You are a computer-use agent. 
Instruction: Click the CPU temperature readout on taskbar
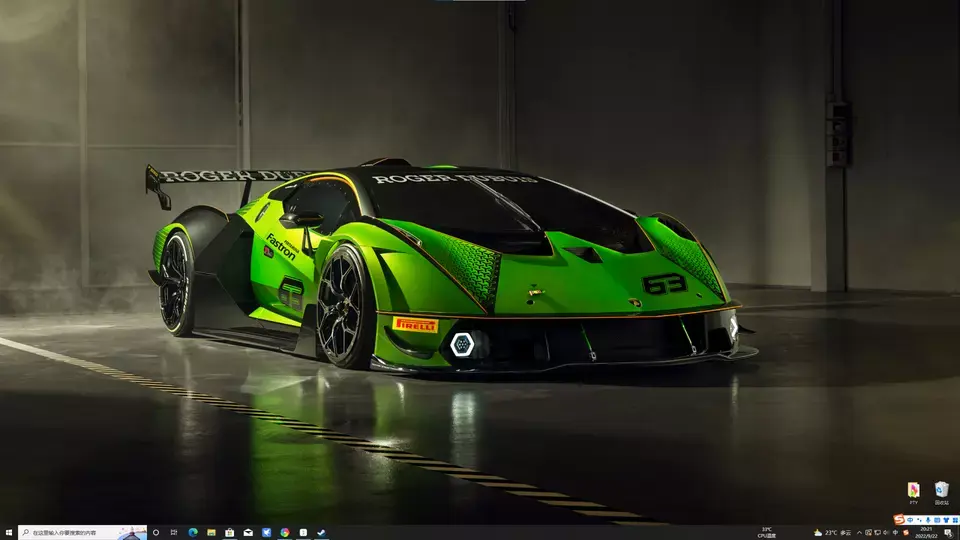767,533
